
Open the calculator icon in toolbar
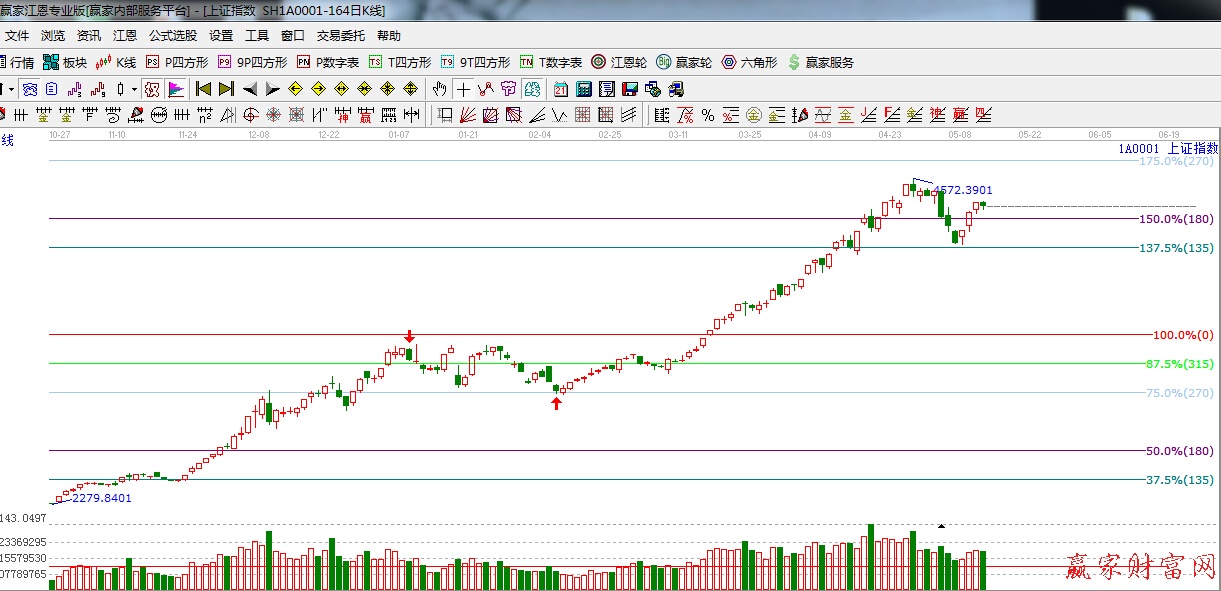click(583, 89)
